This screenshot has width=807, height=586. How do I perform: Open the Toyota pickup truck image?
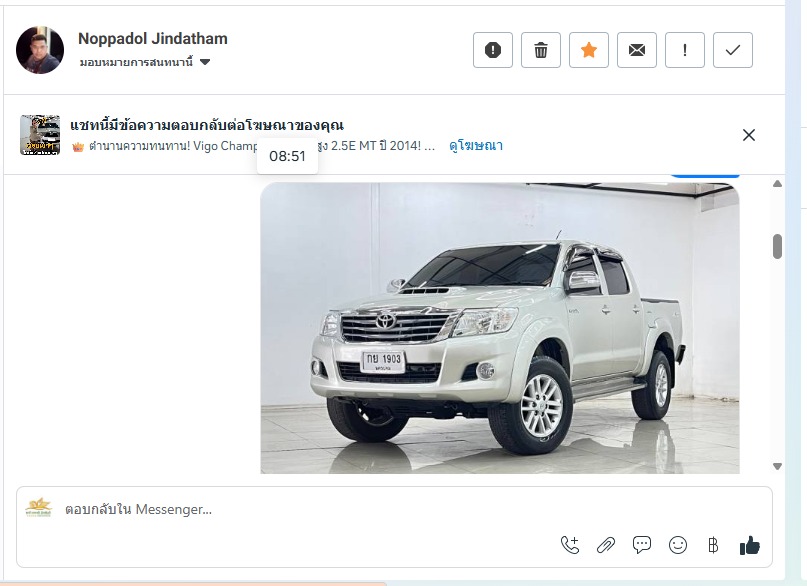click(x=500, y=328)
